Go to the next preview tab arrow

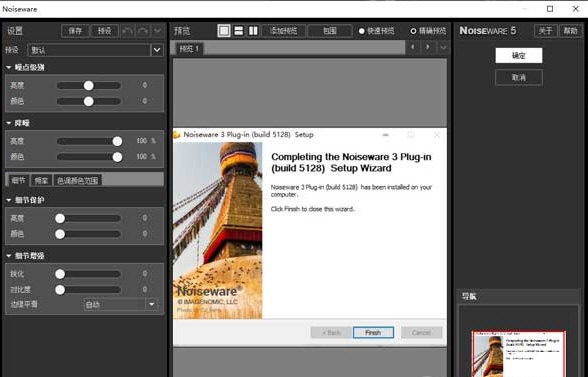pos(428,48)
